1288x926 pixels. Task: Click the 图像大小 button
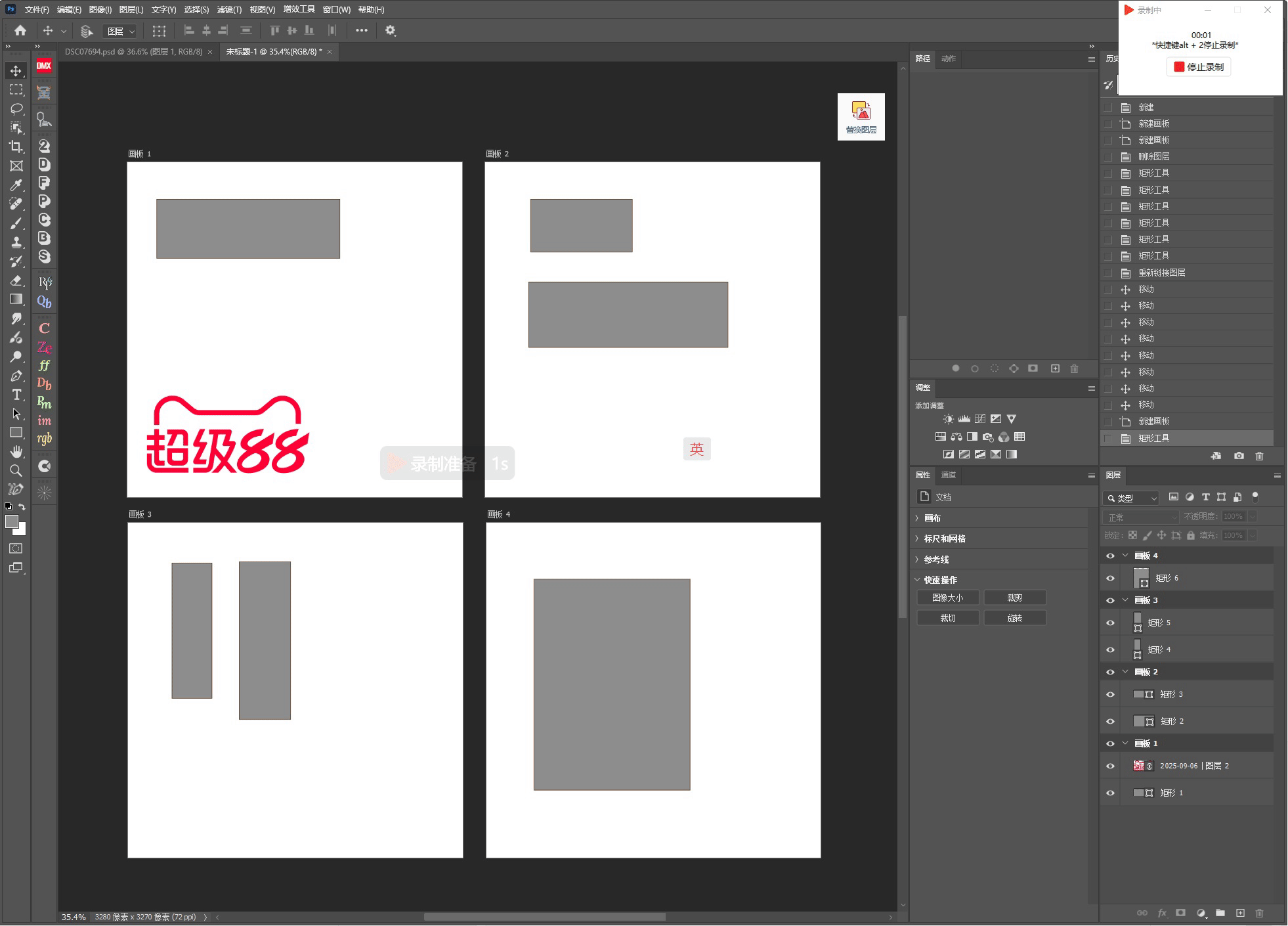click(948, 598)
